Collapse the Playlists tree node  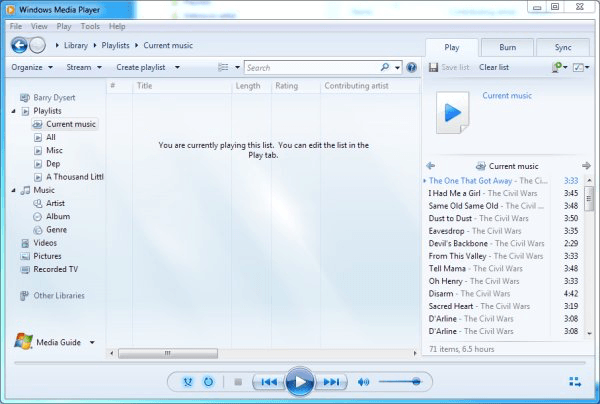click(13, 111)
